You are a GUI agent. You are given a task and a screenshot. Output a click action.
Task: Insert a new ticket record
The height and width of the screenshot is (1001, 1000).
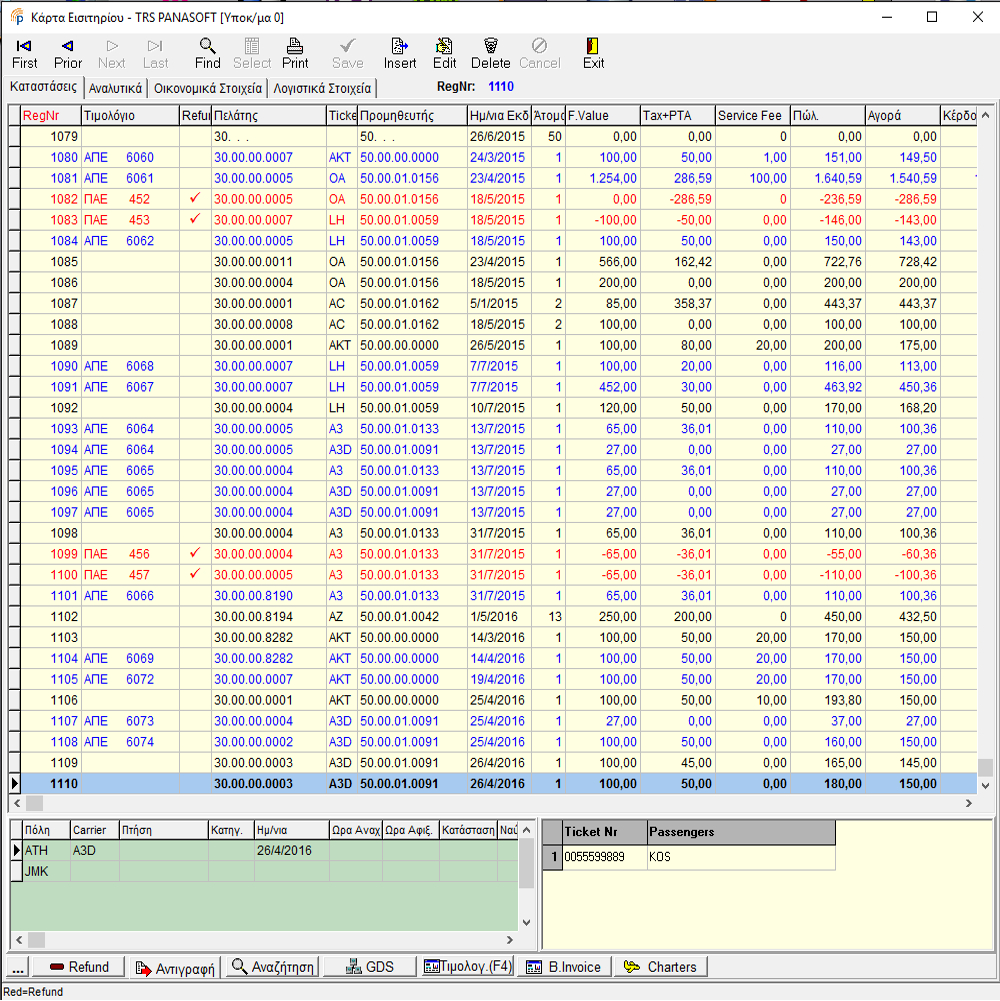click(400, 53)
